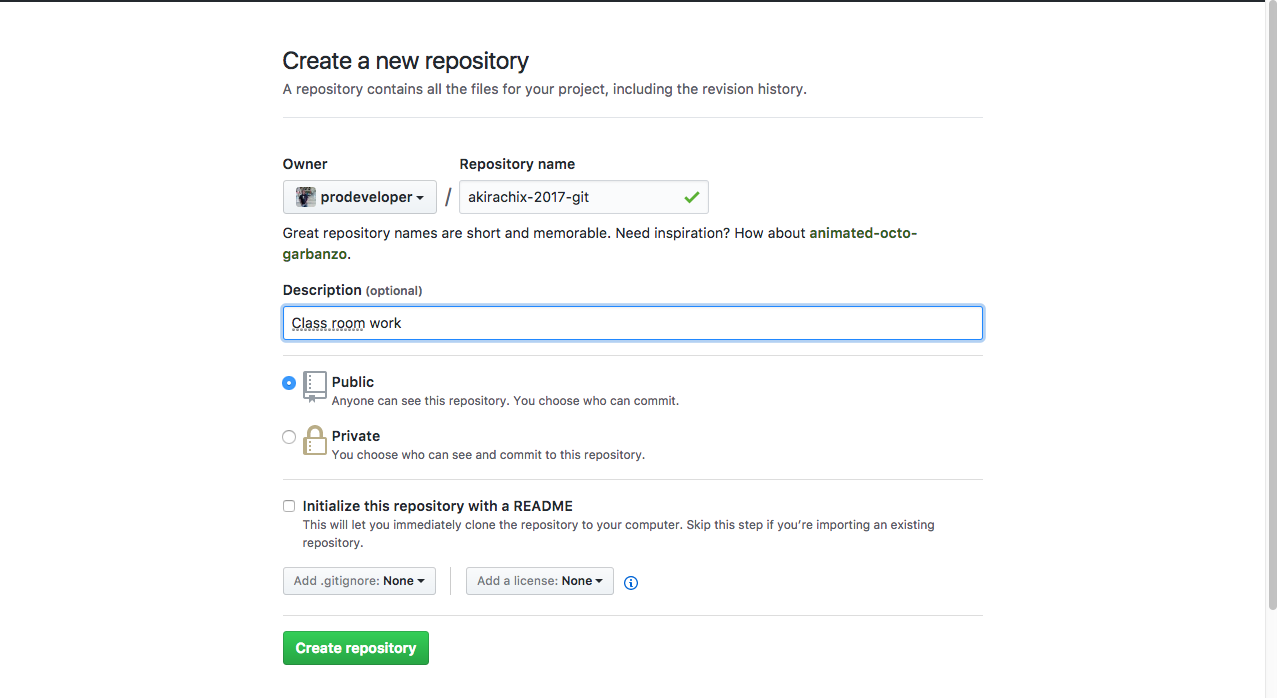Use the suggested name animated-octo-garbanzo

pyautogui.click(x=862, y=233)
